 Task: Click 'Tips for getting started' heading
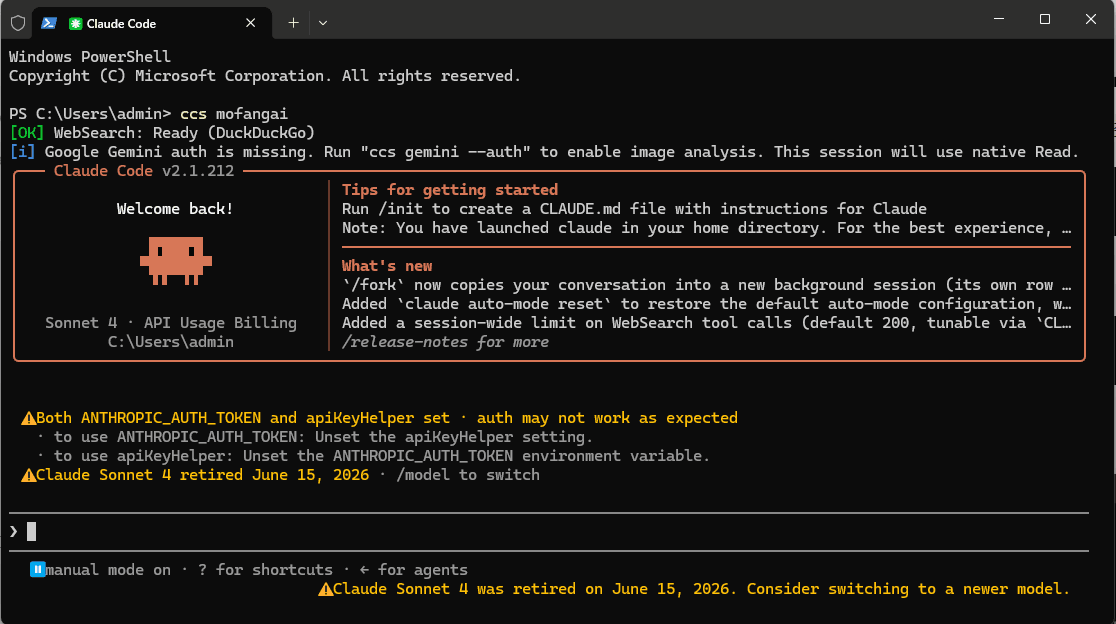click(450, 190)
